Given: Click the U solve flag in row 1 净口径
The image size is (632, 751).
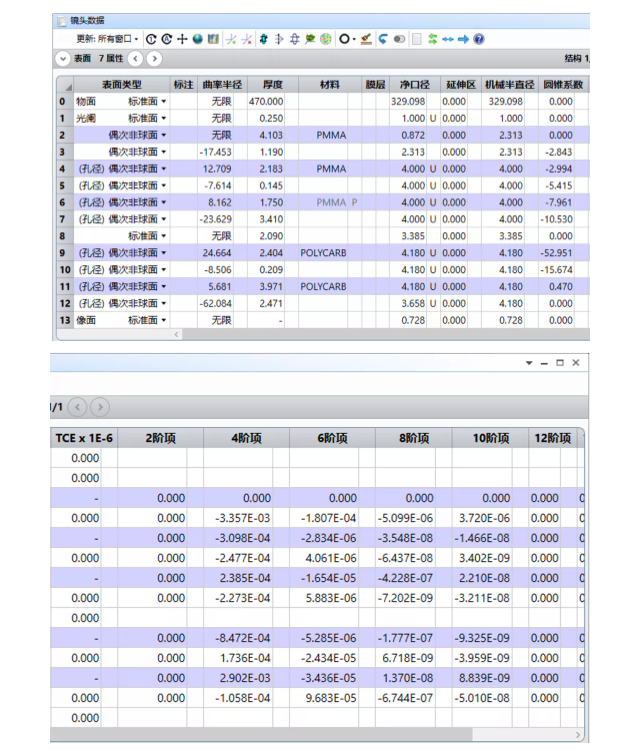Looking at the screenshot, I should [433, 118].
